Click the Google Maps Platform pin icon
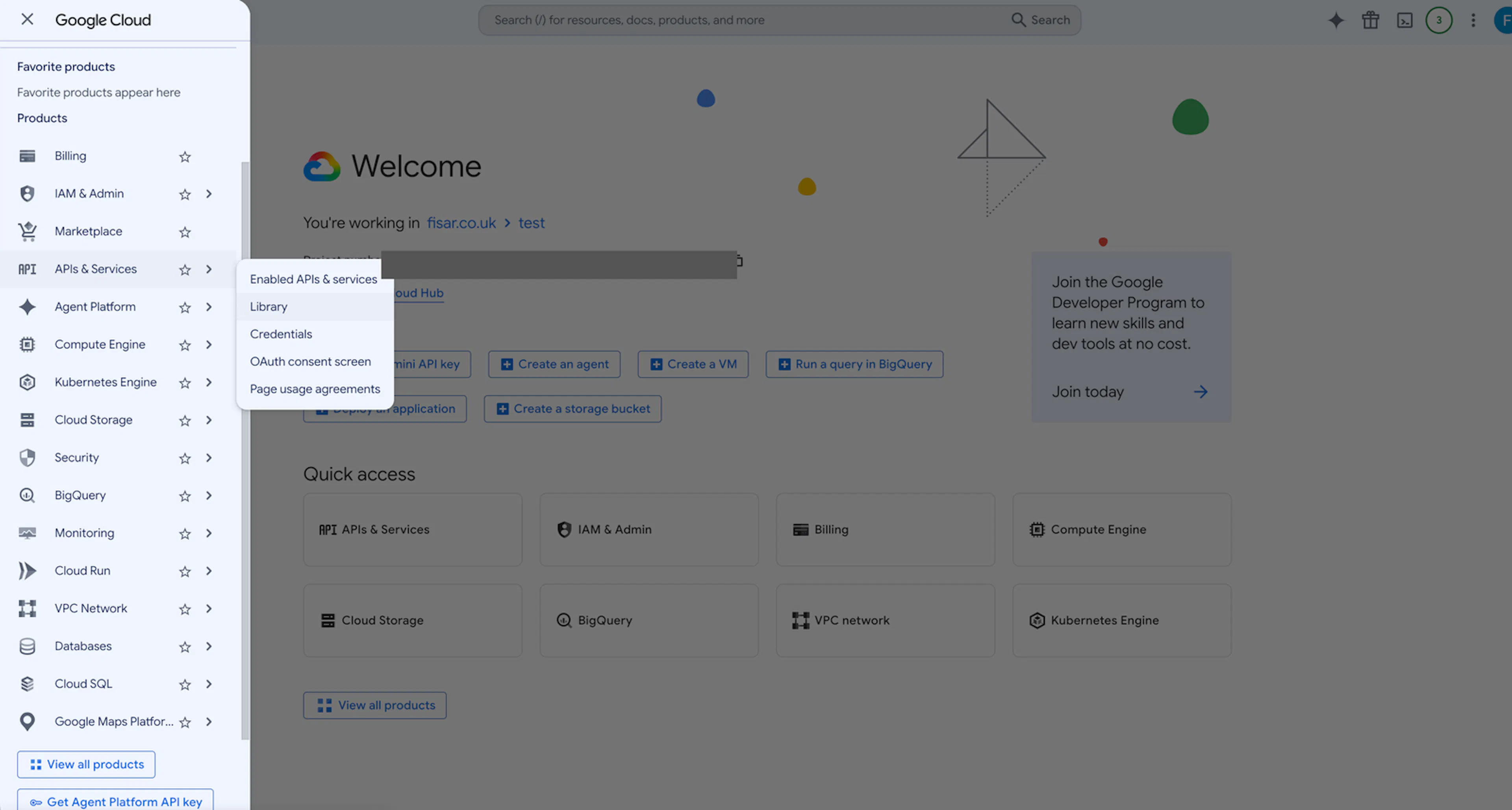 coord(27,721)
